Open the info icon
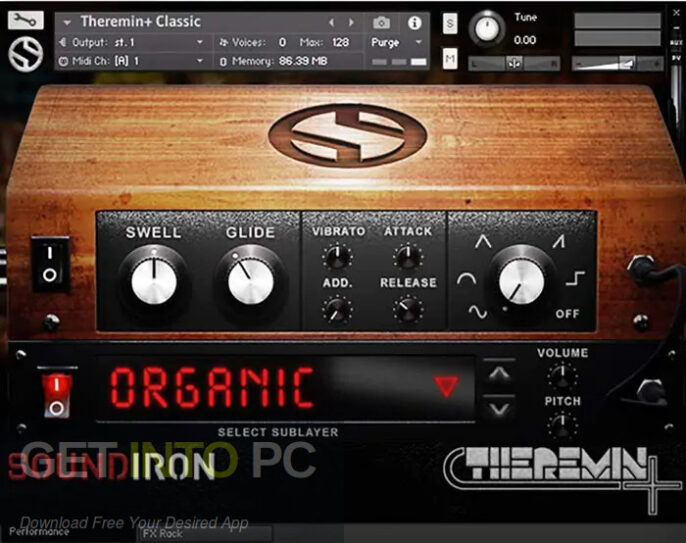686x543 pixels. coord(414,22)
